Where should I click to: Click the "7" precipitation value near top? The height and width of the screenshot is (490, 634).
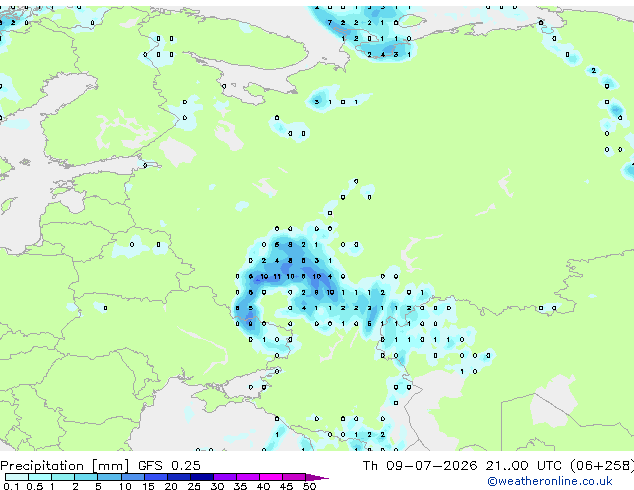coord(330,23)
